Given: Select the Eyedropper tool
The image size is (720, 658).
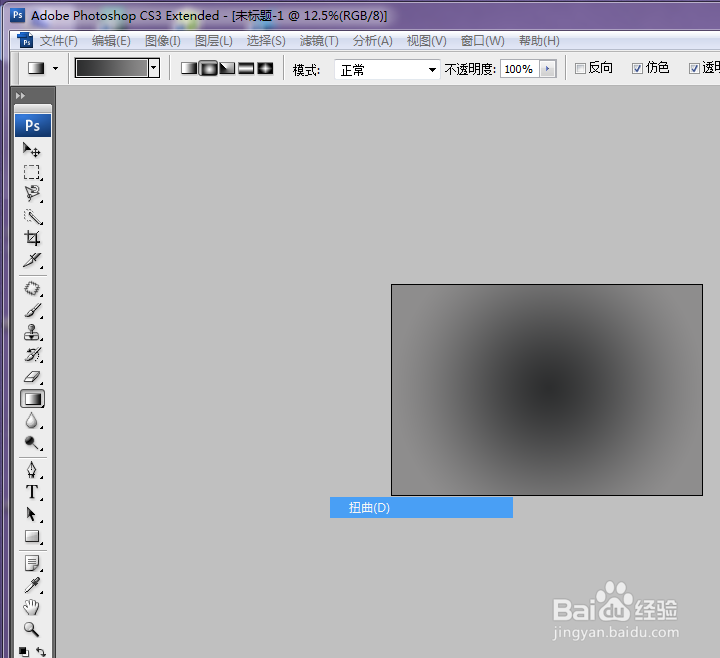Looking at the screenshot, I should point(32,585).
